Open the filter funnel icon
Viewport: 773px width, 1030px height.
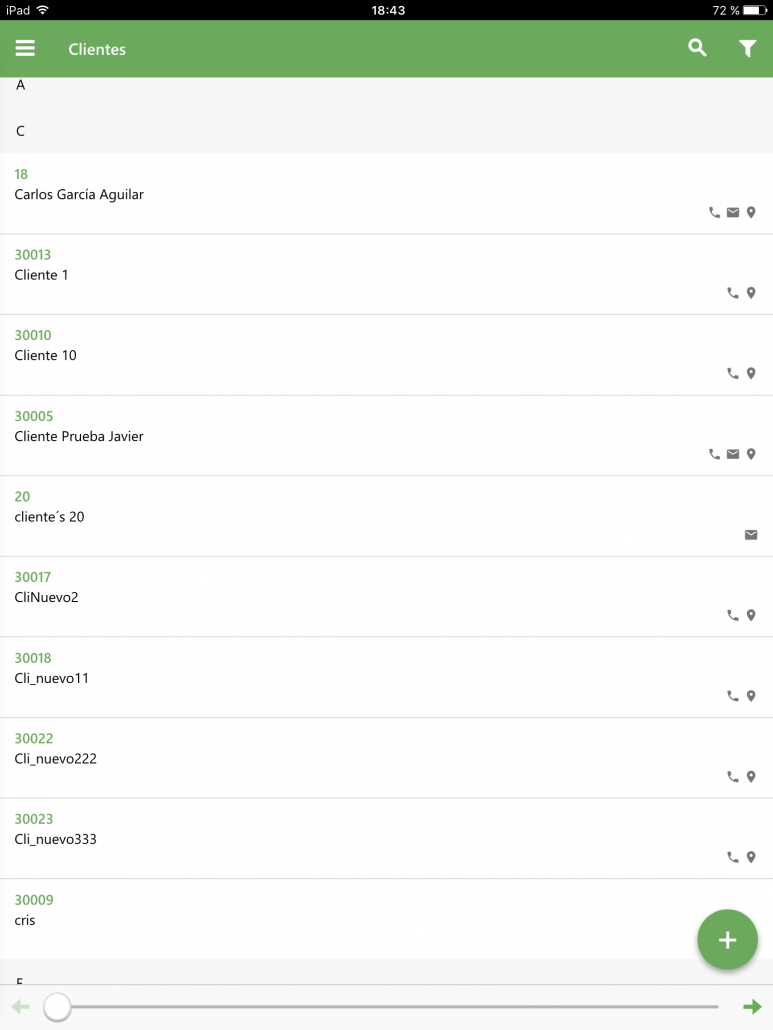click(747, 48)
